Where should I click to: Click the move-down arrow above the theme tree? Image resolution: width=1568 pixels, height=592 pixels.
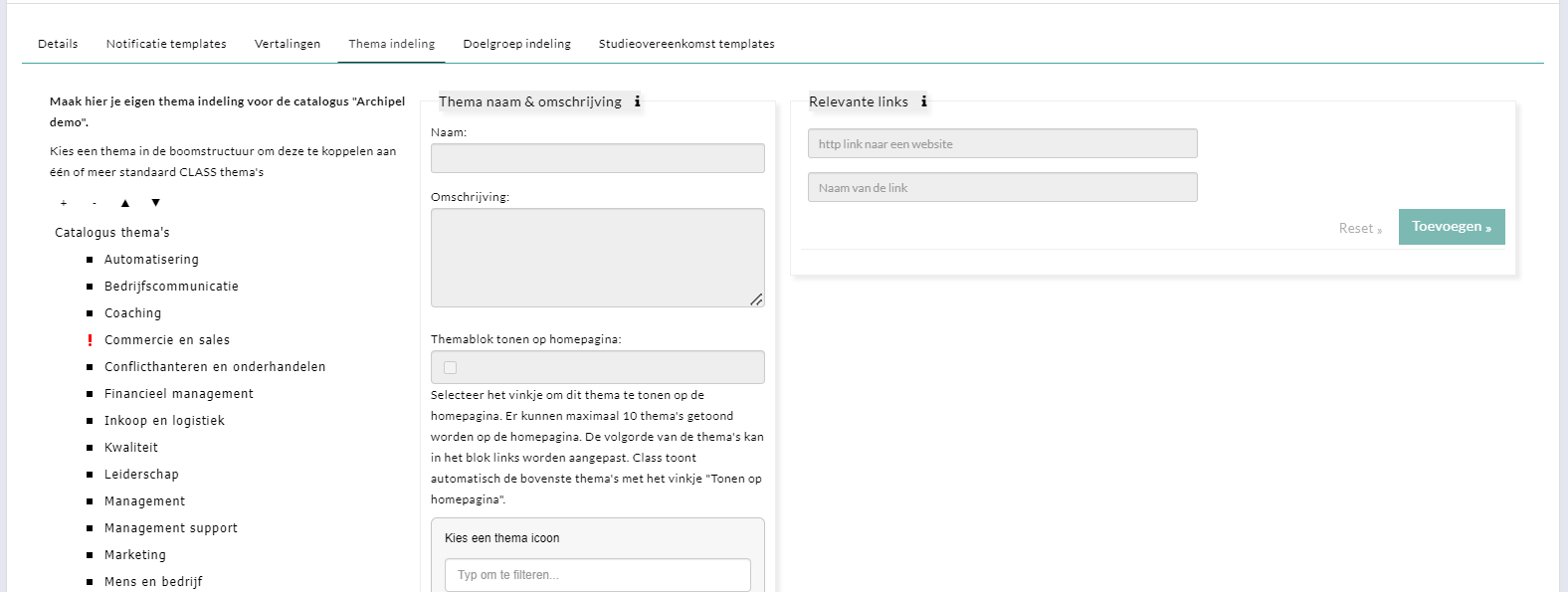tap(155, 203)
